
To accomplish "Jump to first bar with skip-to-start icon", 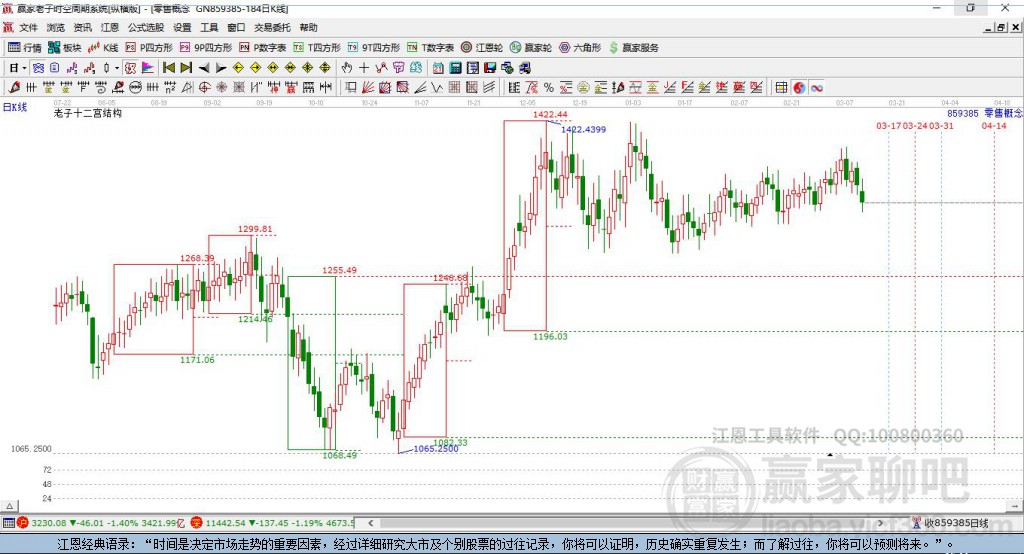I will (168, 68).
